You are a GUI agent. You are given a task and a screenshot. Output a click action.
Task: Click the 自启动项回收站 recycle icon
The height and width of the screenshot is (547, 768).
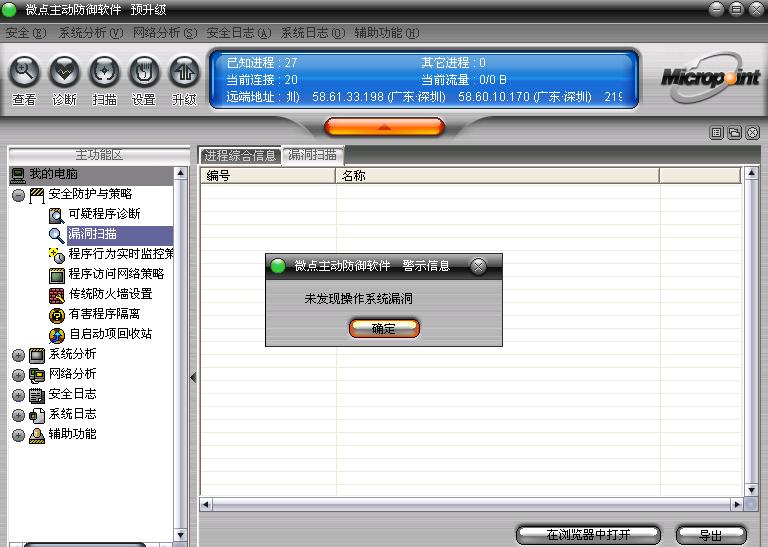56,335
